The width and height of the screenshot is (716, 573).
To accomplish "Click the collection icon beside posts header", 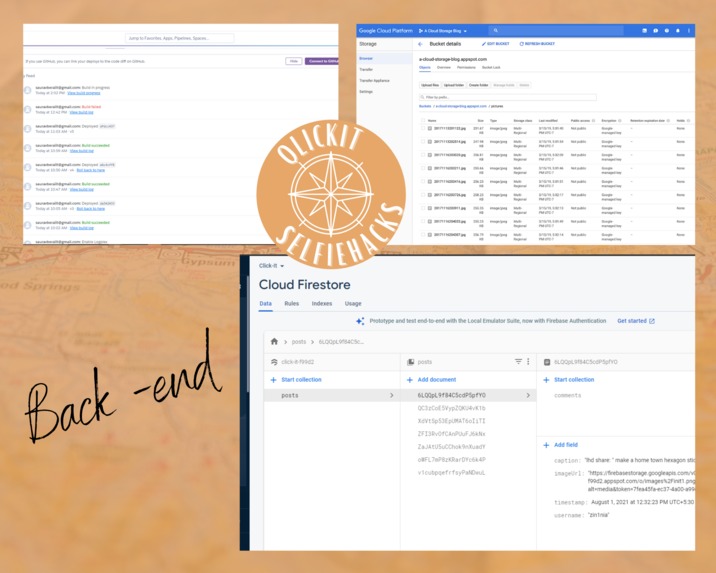I will point(410,362).
